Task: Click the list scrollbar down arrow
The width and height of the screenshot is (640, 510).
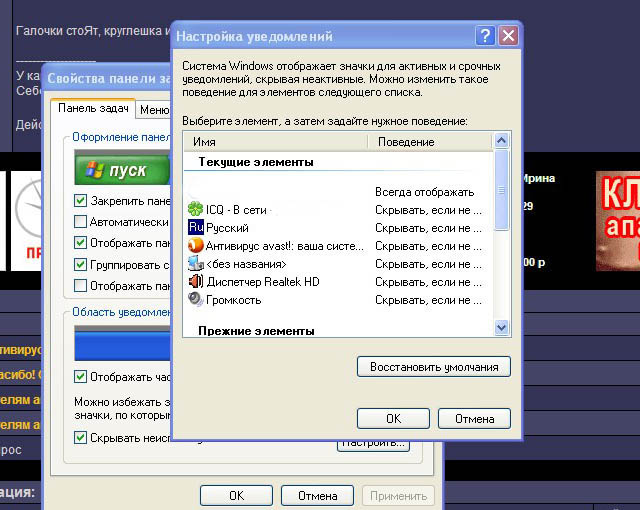Action: pos(502,327)
